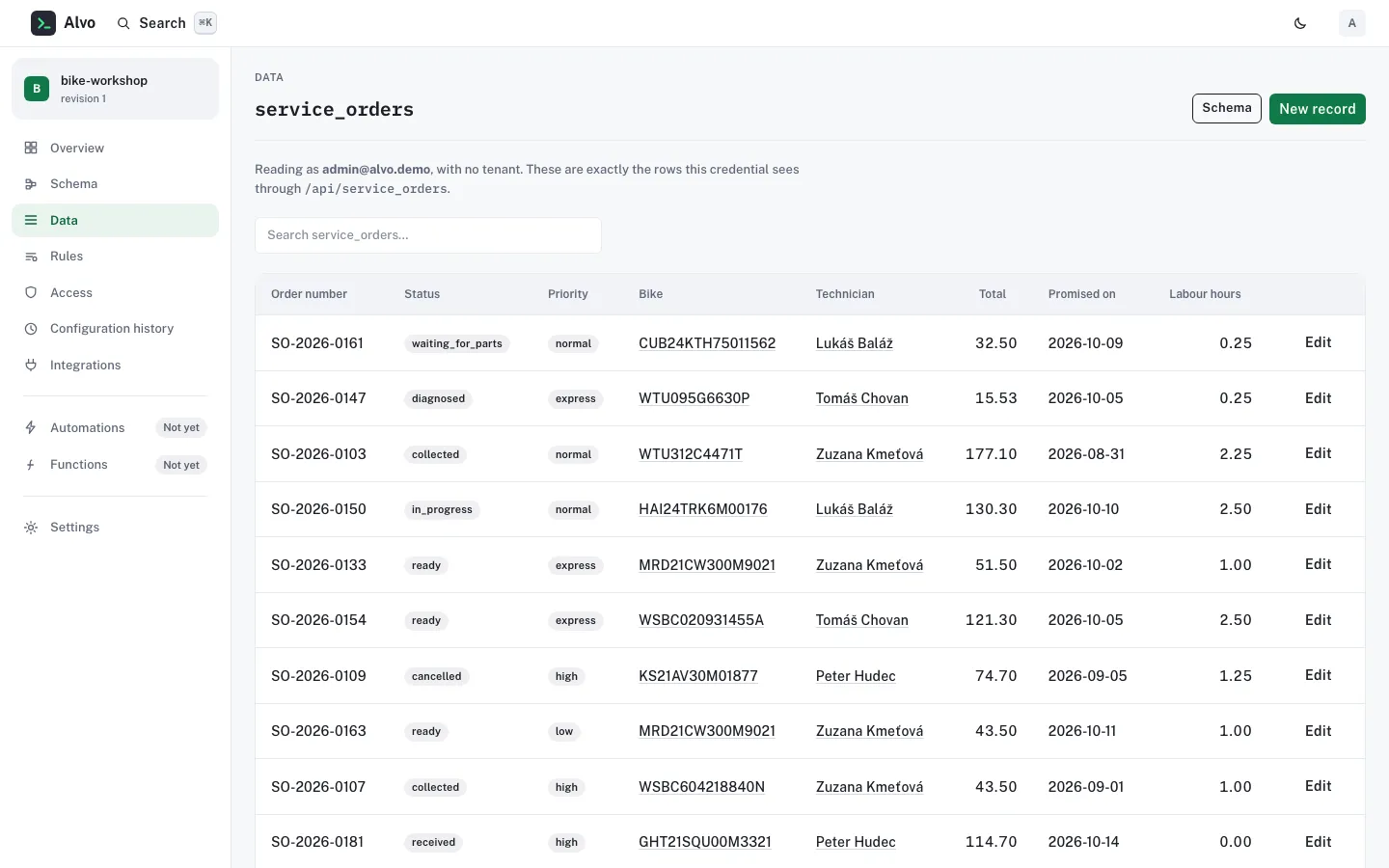This screenshot has width=1389, height=868.
Task: Open bike link HAI24TRK6M00176
Action: coord(703,509)
